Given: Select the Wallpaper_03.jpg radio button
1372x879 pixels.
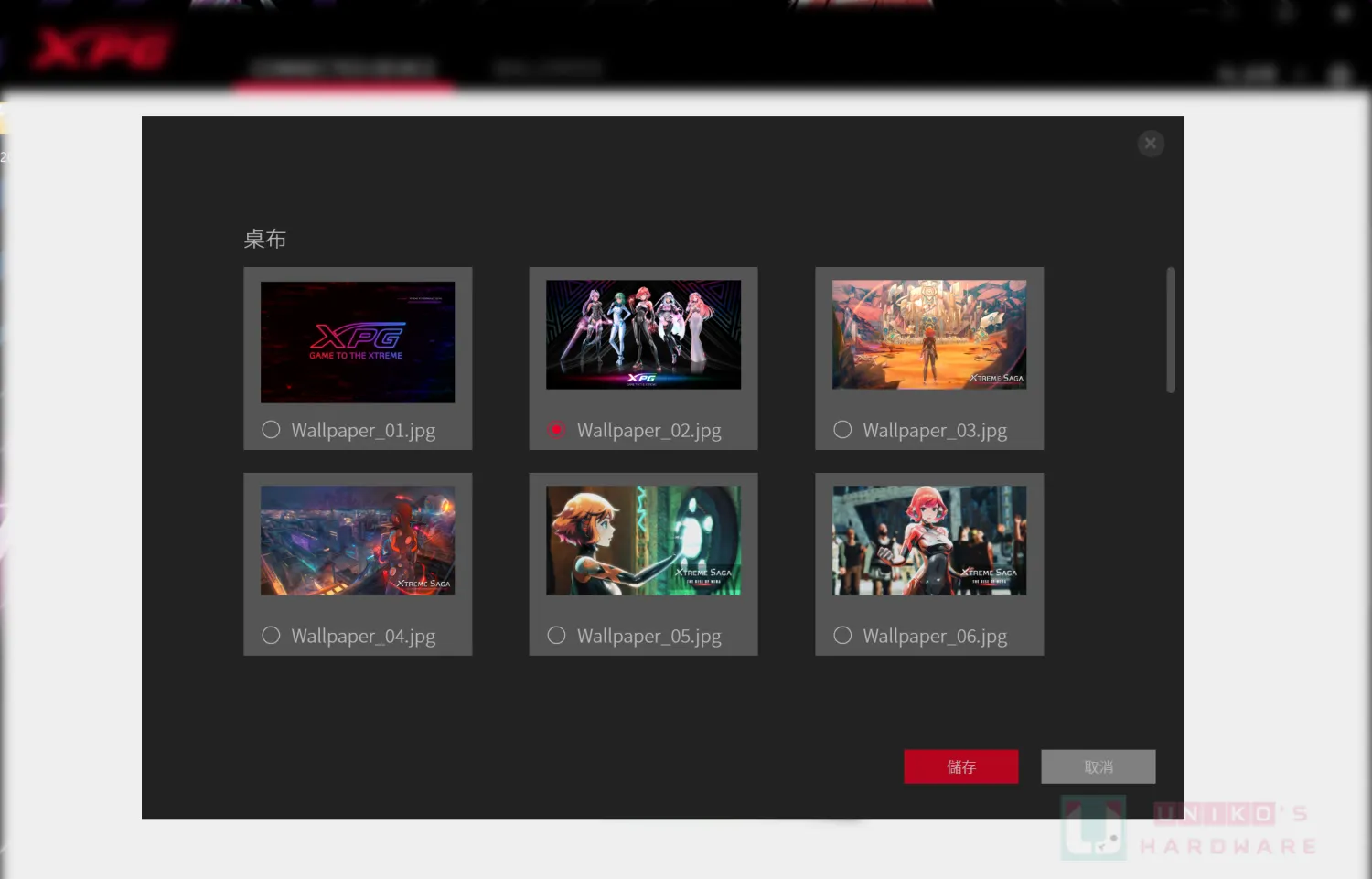Looking at the screenshot, I should tap(842, 430).
